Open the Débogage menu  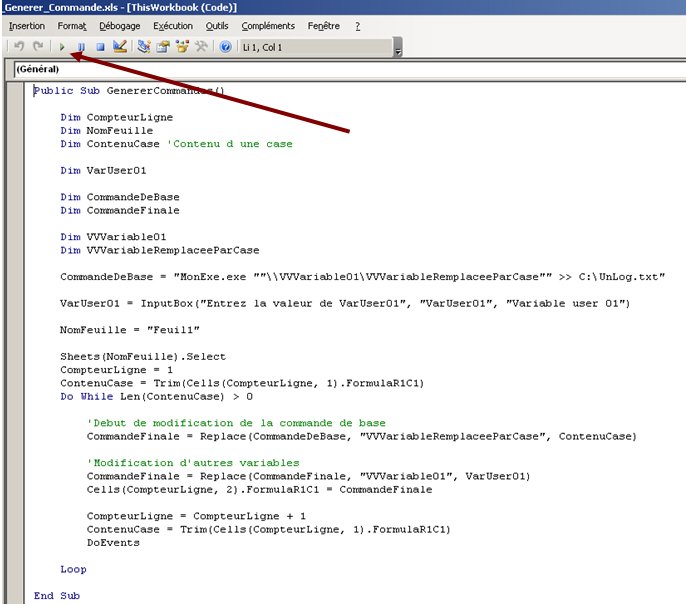[x=119, y=26]
